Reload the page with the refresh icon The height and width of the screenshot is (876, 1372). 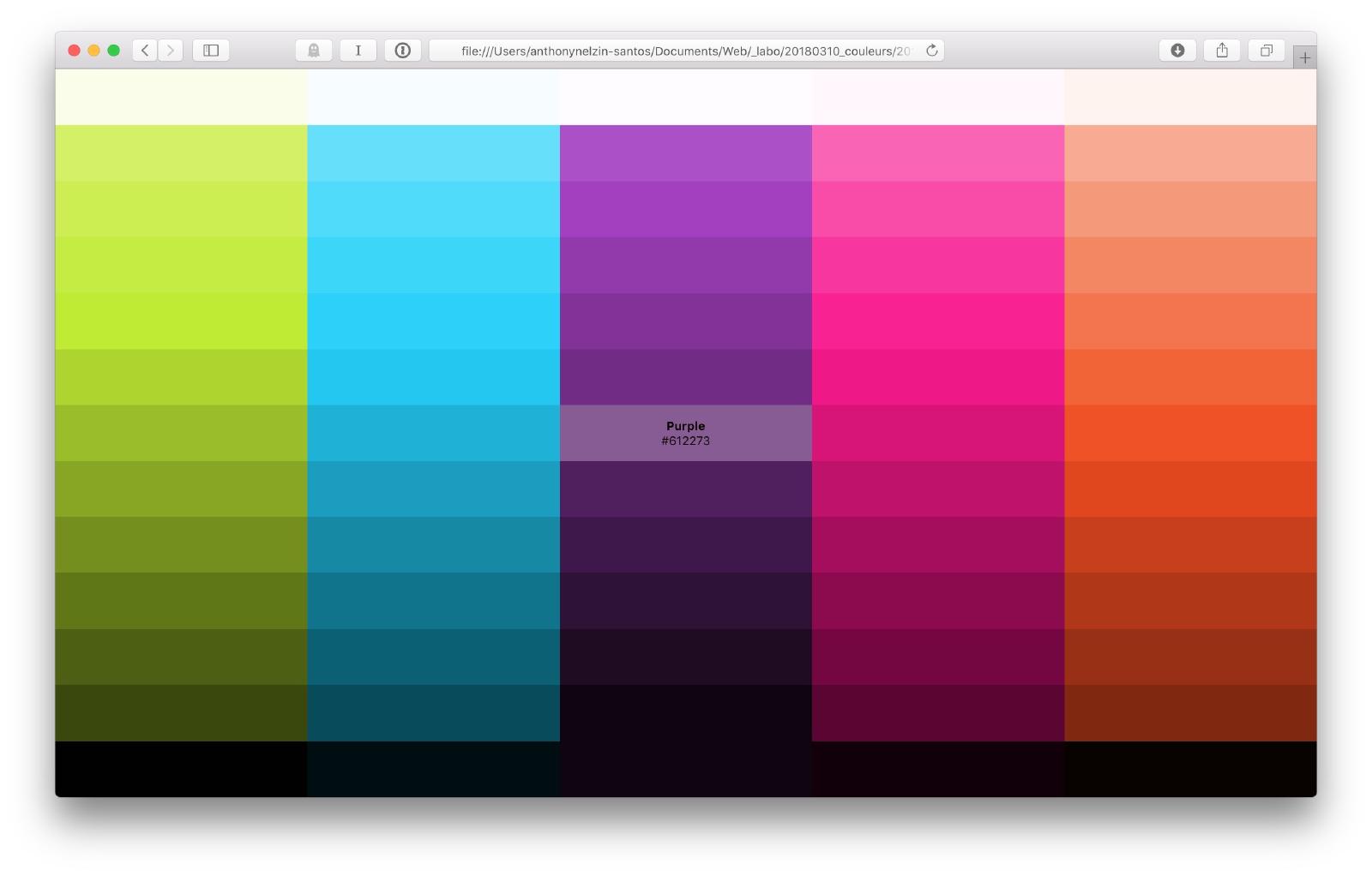coord(932,51)
